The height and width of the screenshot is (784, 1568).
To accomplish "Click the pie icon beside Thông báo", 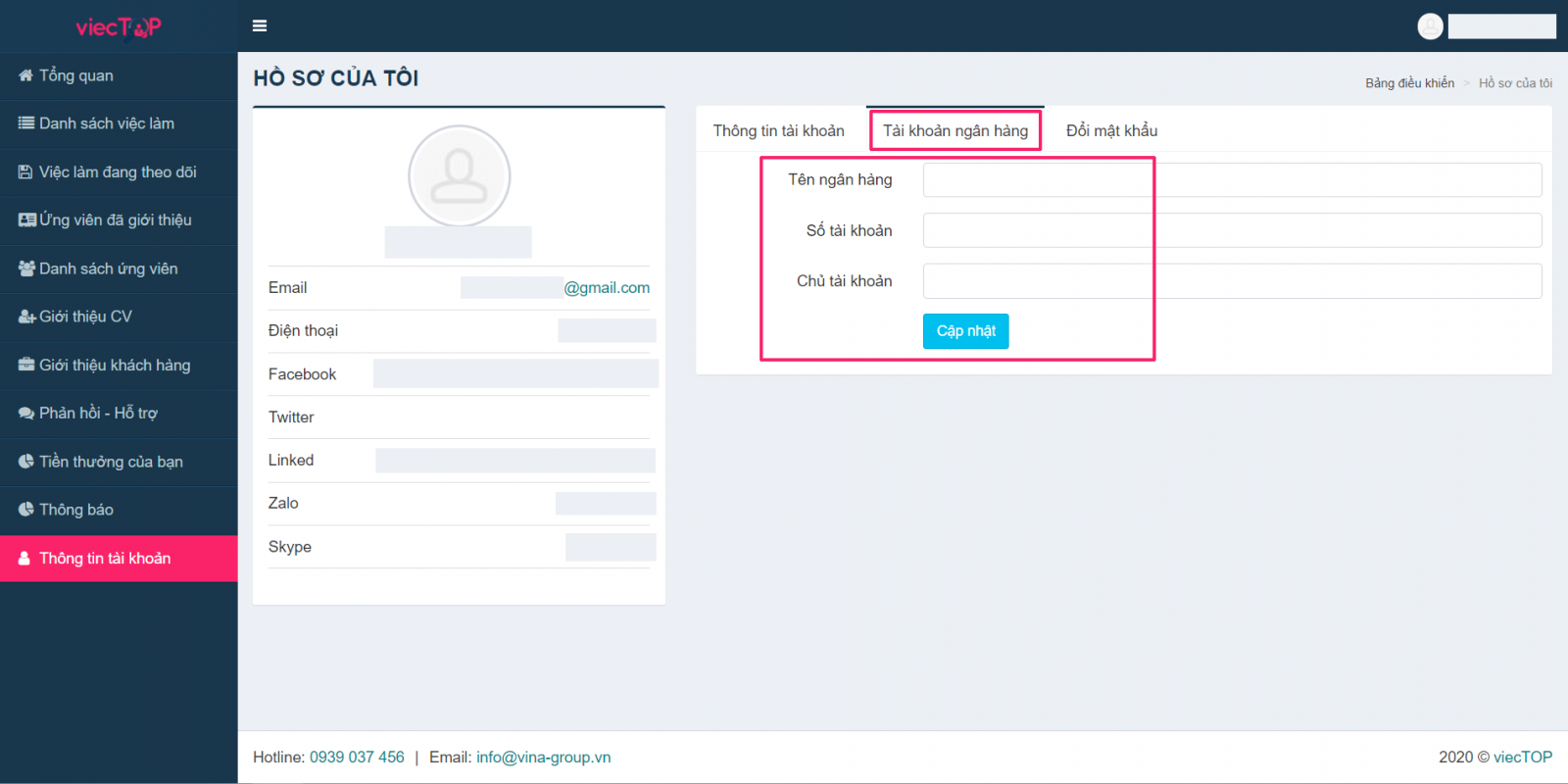I will pos(26,510).
